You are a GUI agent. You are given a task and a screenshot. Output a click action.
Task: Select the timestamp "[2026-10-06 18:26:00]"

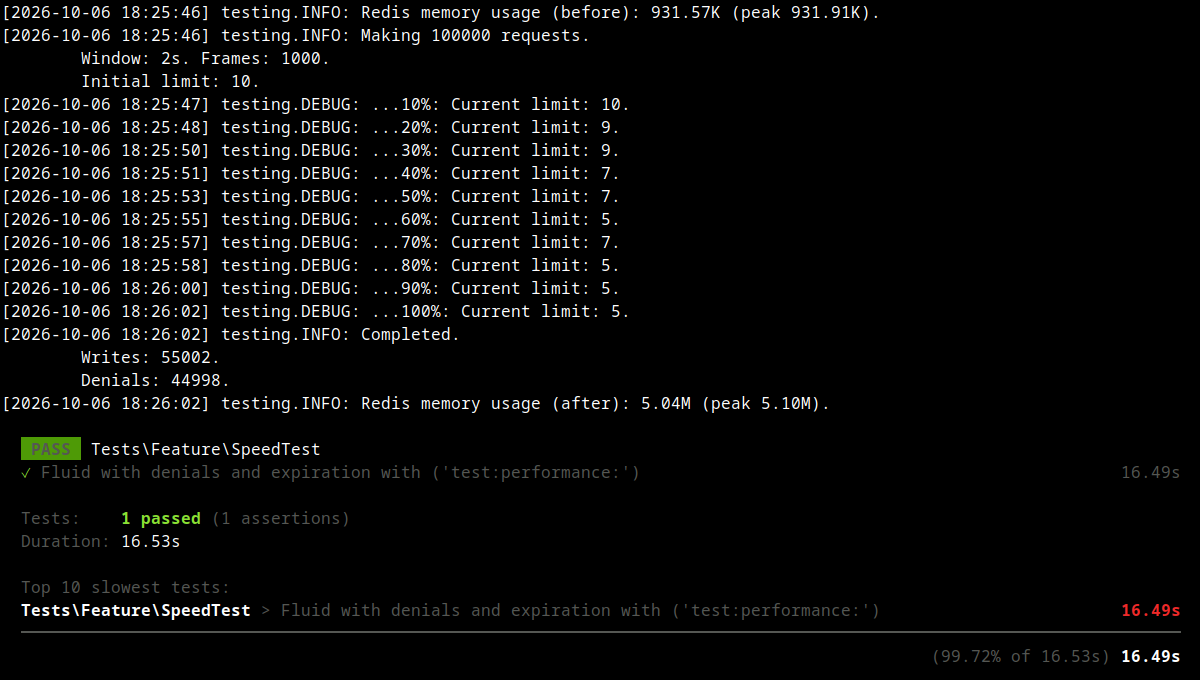click(x=106, y=289)
